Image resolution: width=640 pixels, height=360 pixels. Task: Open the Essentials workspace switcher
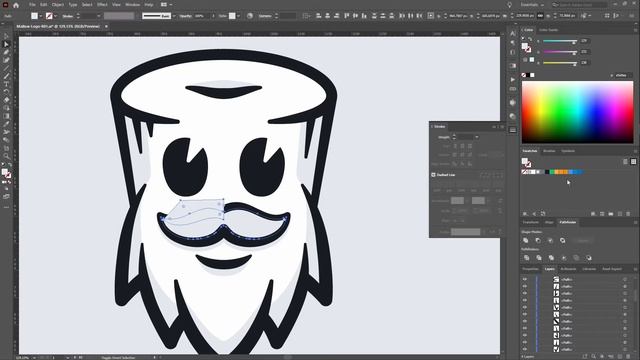pyautogui.click(x=532, y=5)
